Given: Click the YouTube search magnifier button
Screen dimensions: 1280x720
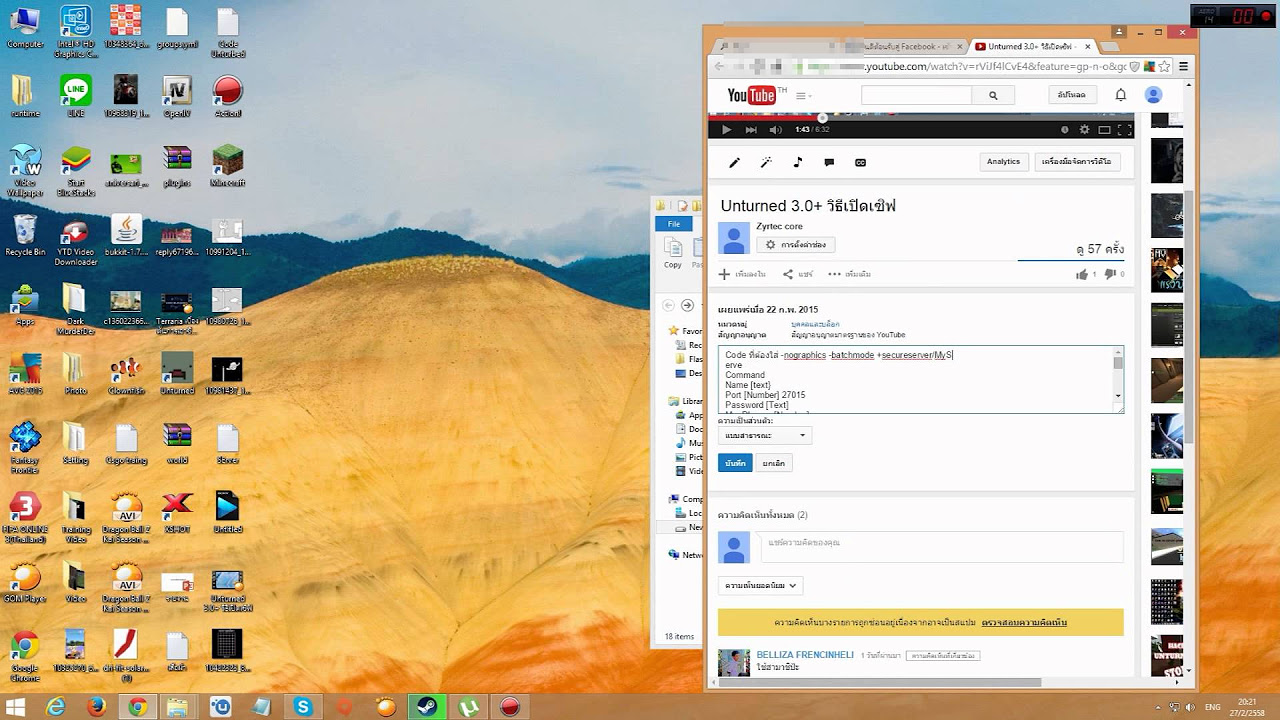Looking at the screenshot, I should click(x=993, y=95).
